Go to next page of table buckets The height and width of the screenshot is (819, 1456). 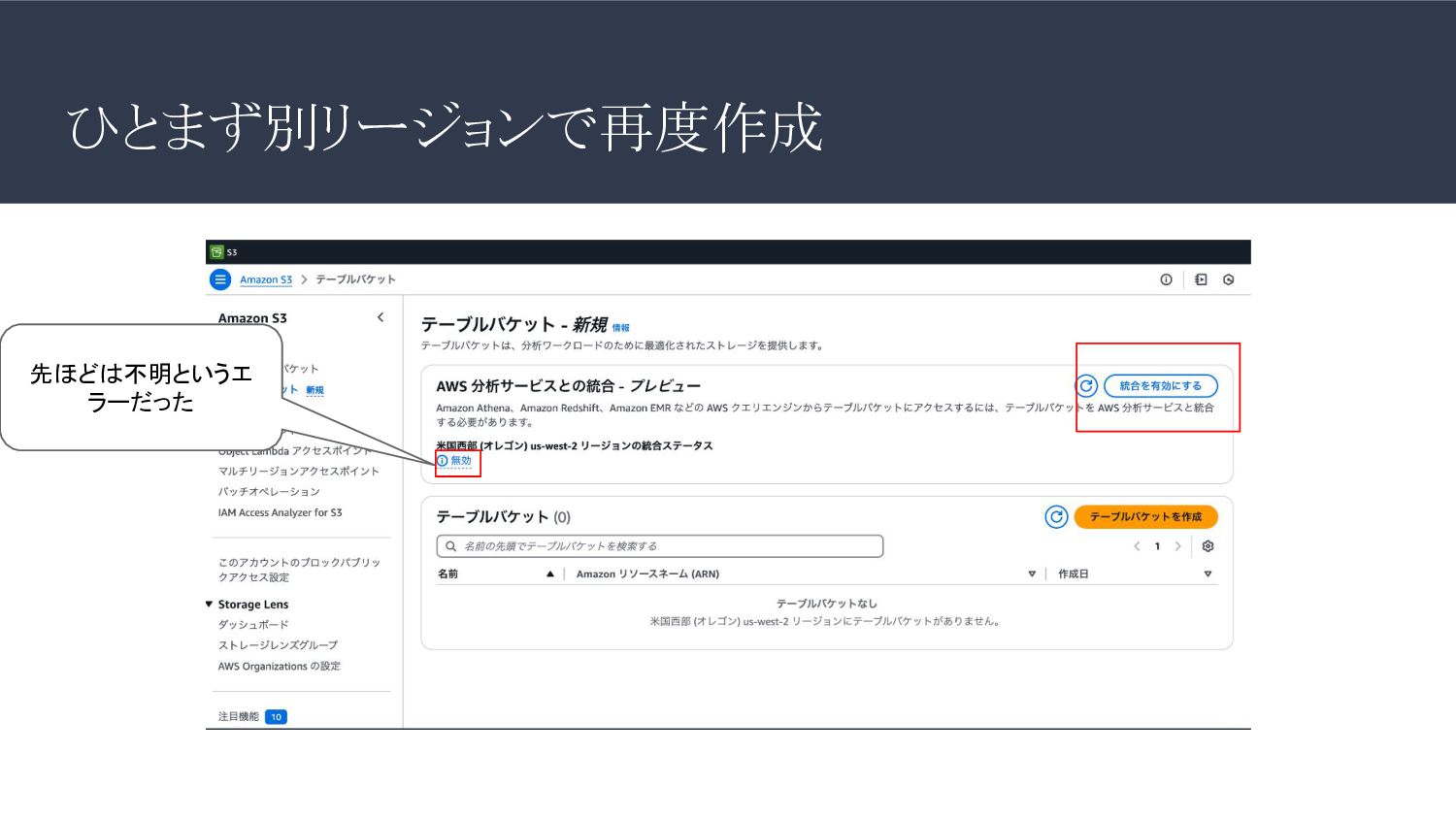click(x=1178, y=546)
